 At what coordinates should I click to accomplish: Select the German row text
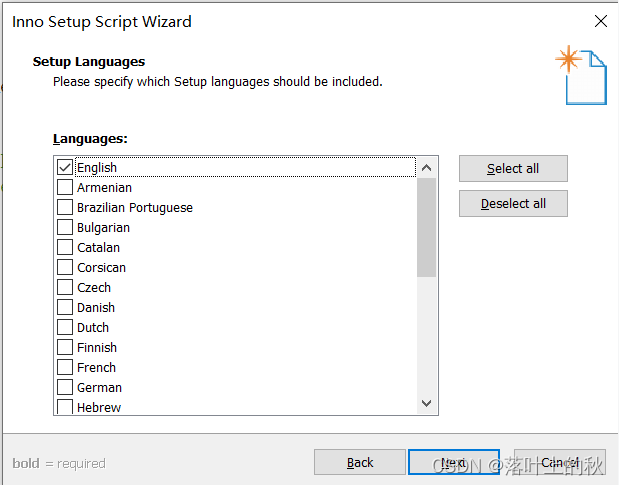(x=99, y=388)
